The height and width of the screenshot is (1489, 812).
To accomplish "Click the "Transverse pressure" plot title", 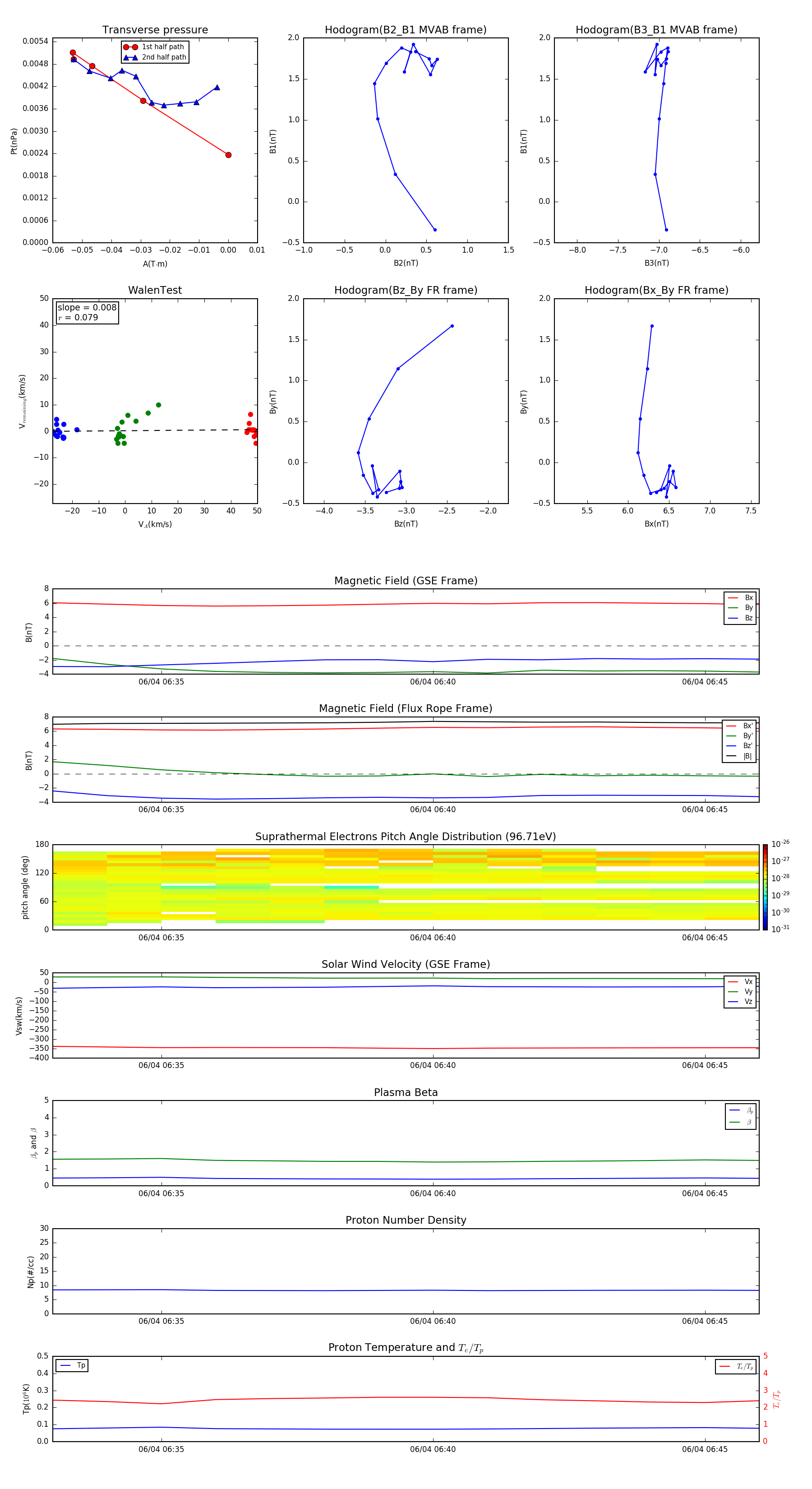I will pyautogui.click(x=155, y=29).
